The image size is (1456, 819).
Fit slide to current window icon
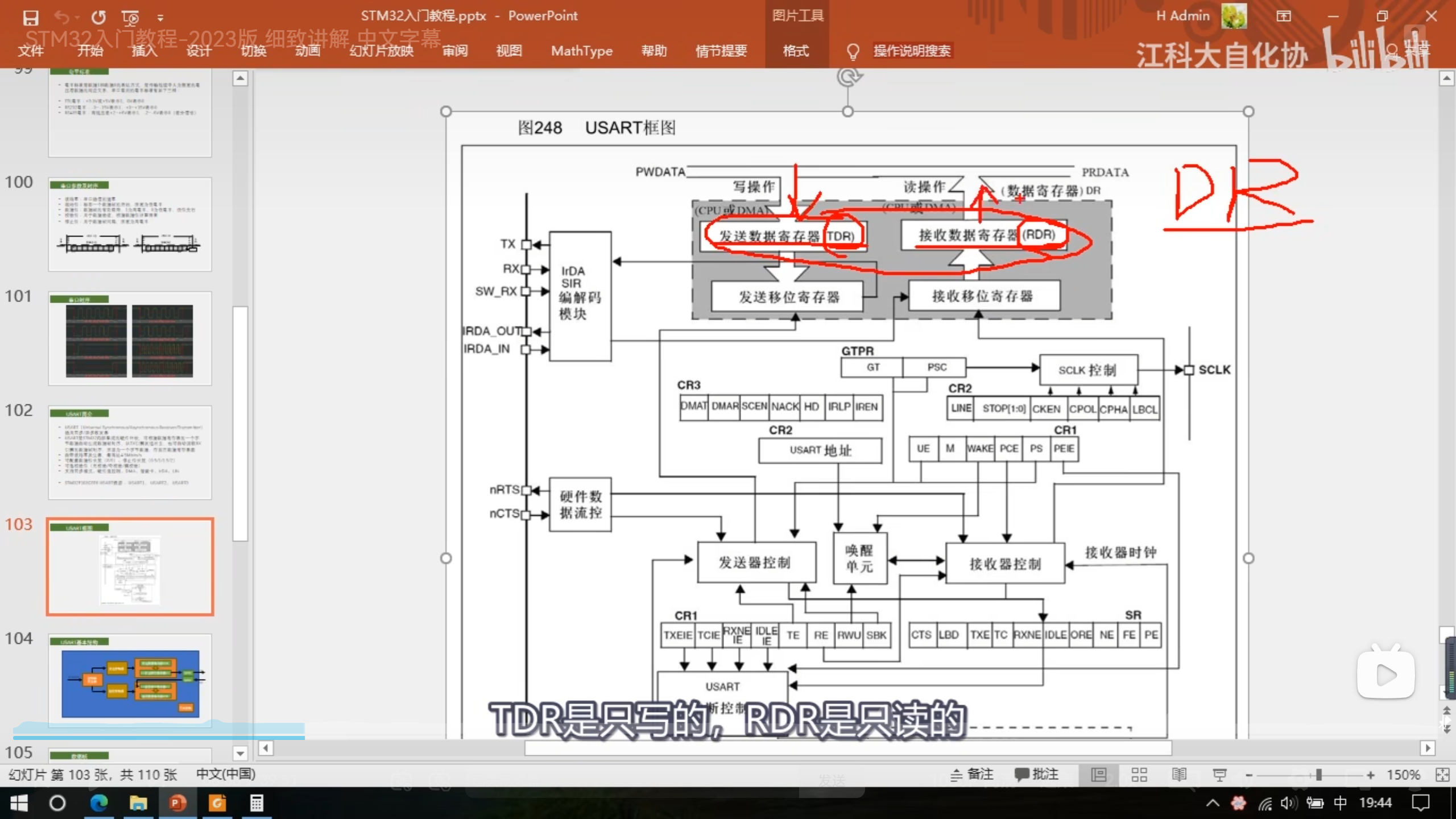[1442, 774]
